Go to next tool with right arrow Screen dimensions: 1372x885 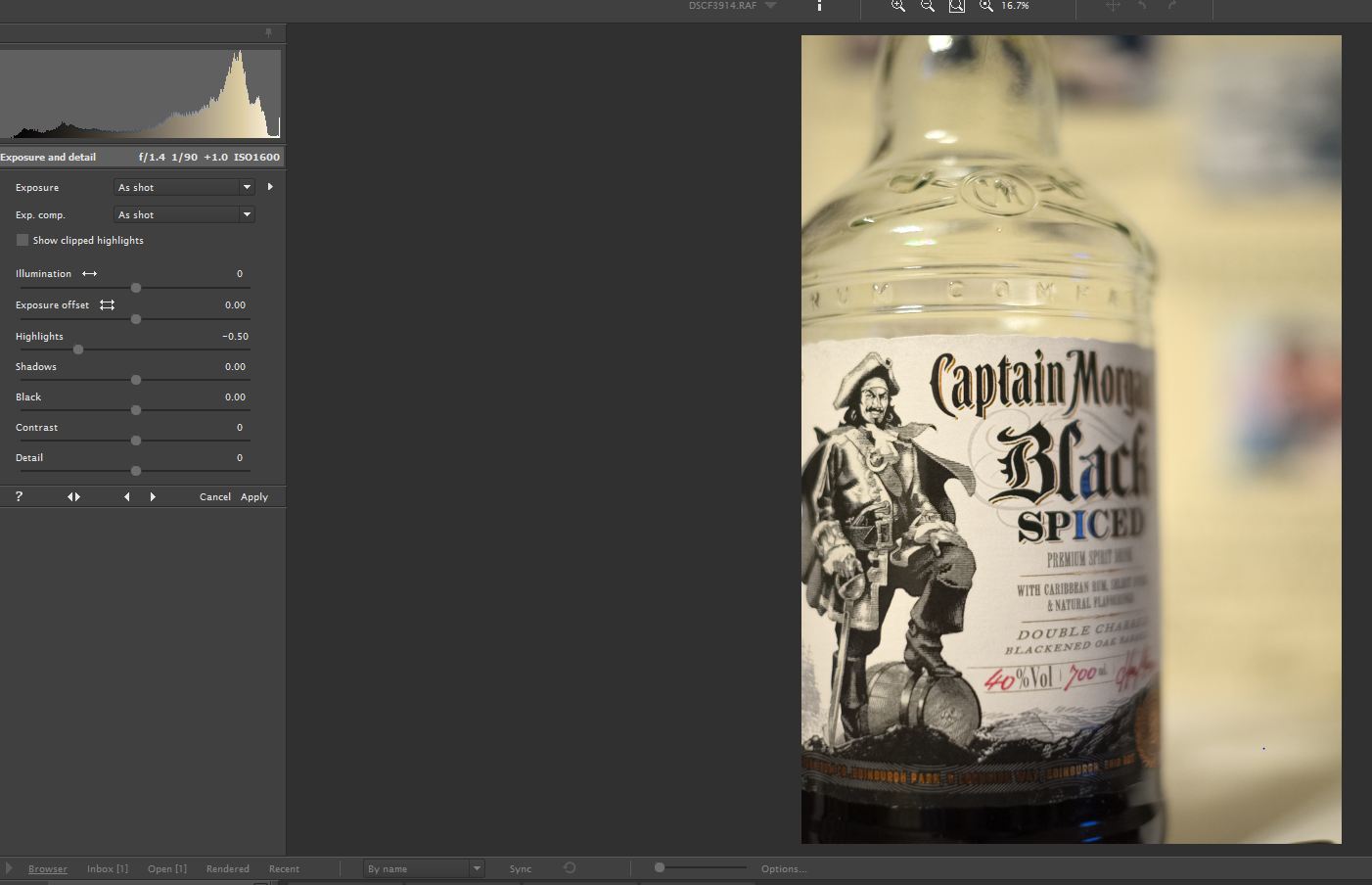click(x=153, y=496)
